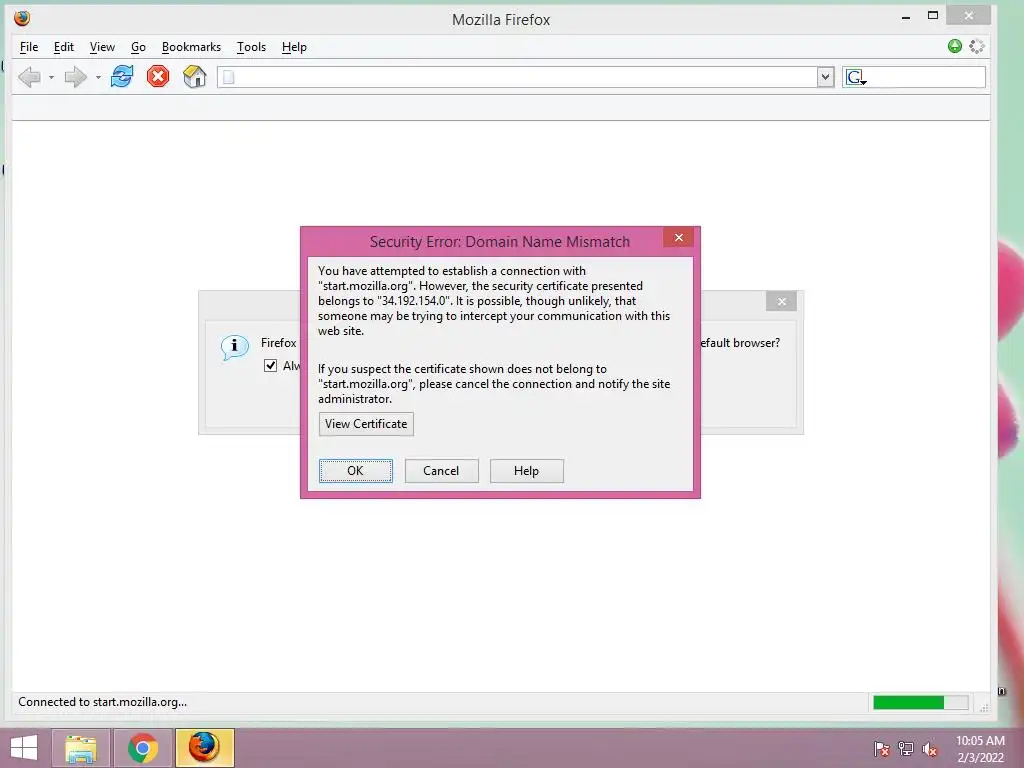Open Google Chrome from taskbar
The height and width of the screenshot is (768, 1024).
coord(142,748)
